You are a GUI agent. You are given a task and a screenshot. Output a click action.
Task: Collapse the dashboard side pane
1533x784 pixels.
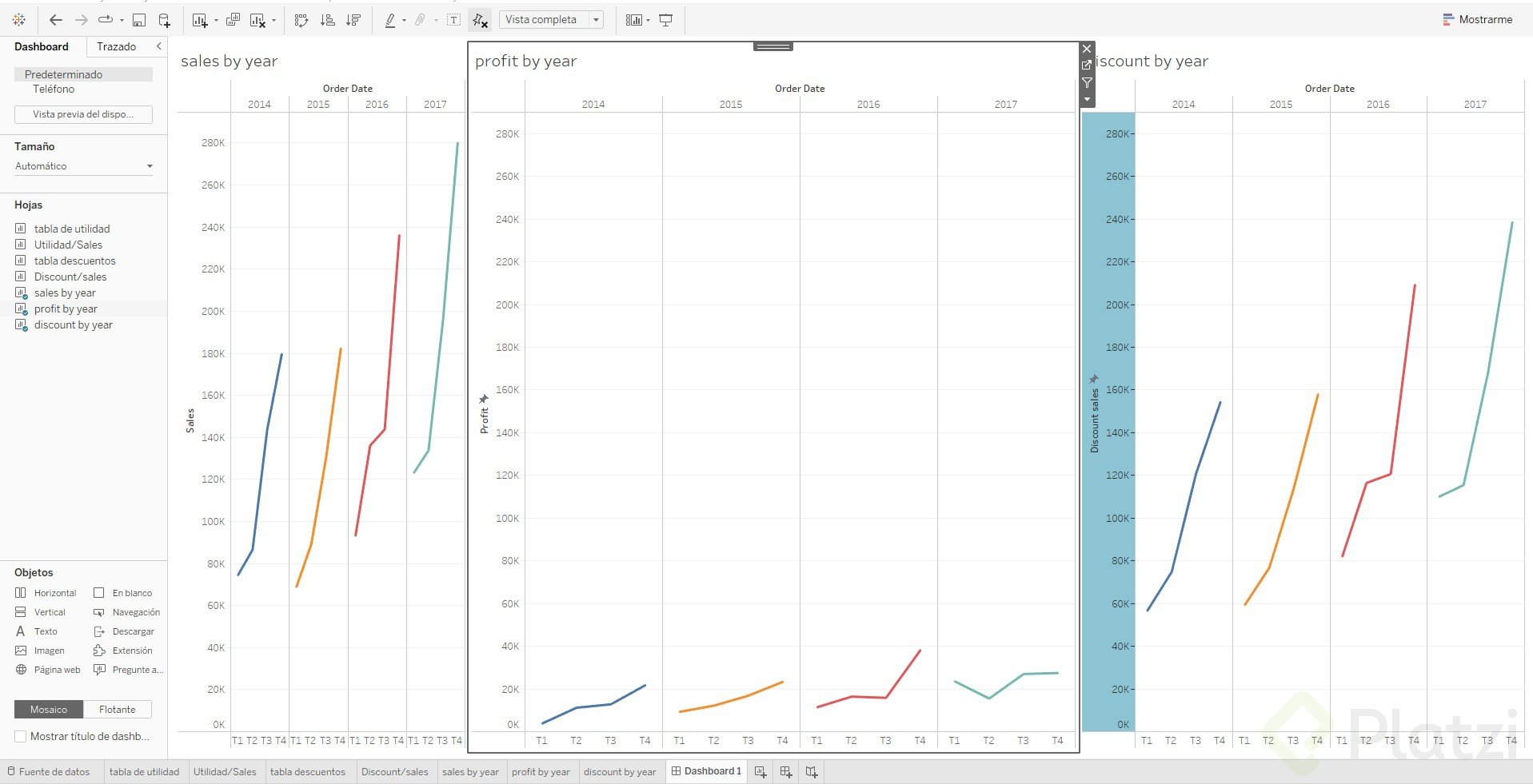(x=158, y=46)
